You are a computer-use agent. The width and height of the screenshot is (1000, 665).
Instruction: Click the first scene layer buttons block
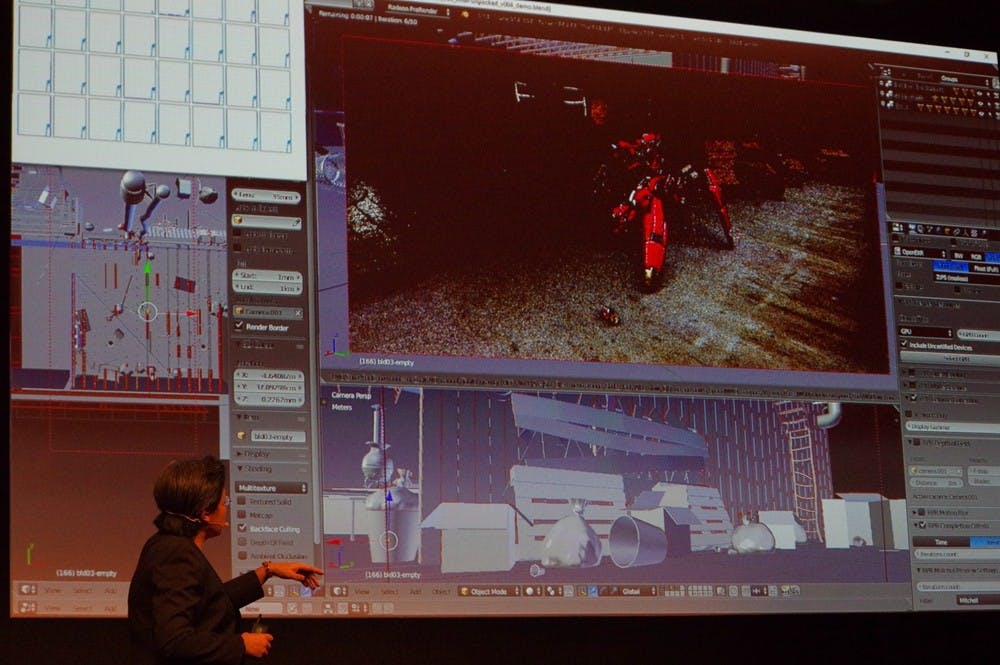point(672,592)
